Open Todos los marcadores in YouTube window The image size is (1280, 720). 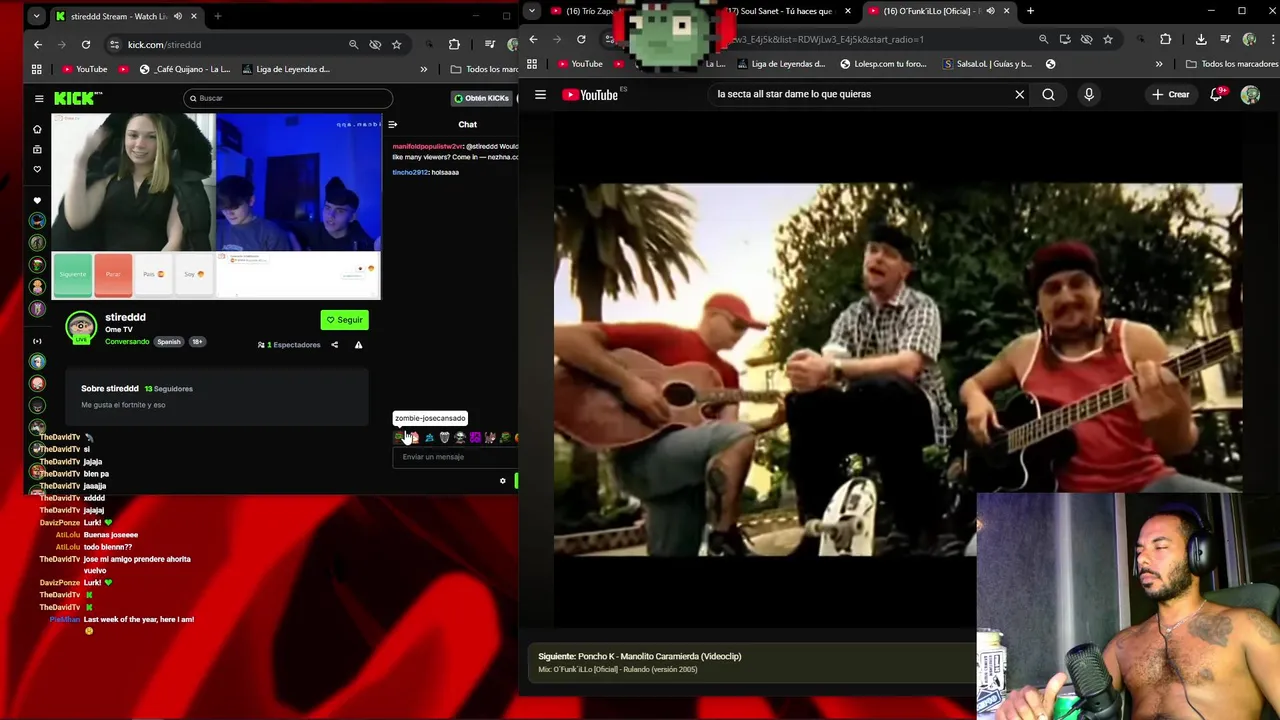1232,64
